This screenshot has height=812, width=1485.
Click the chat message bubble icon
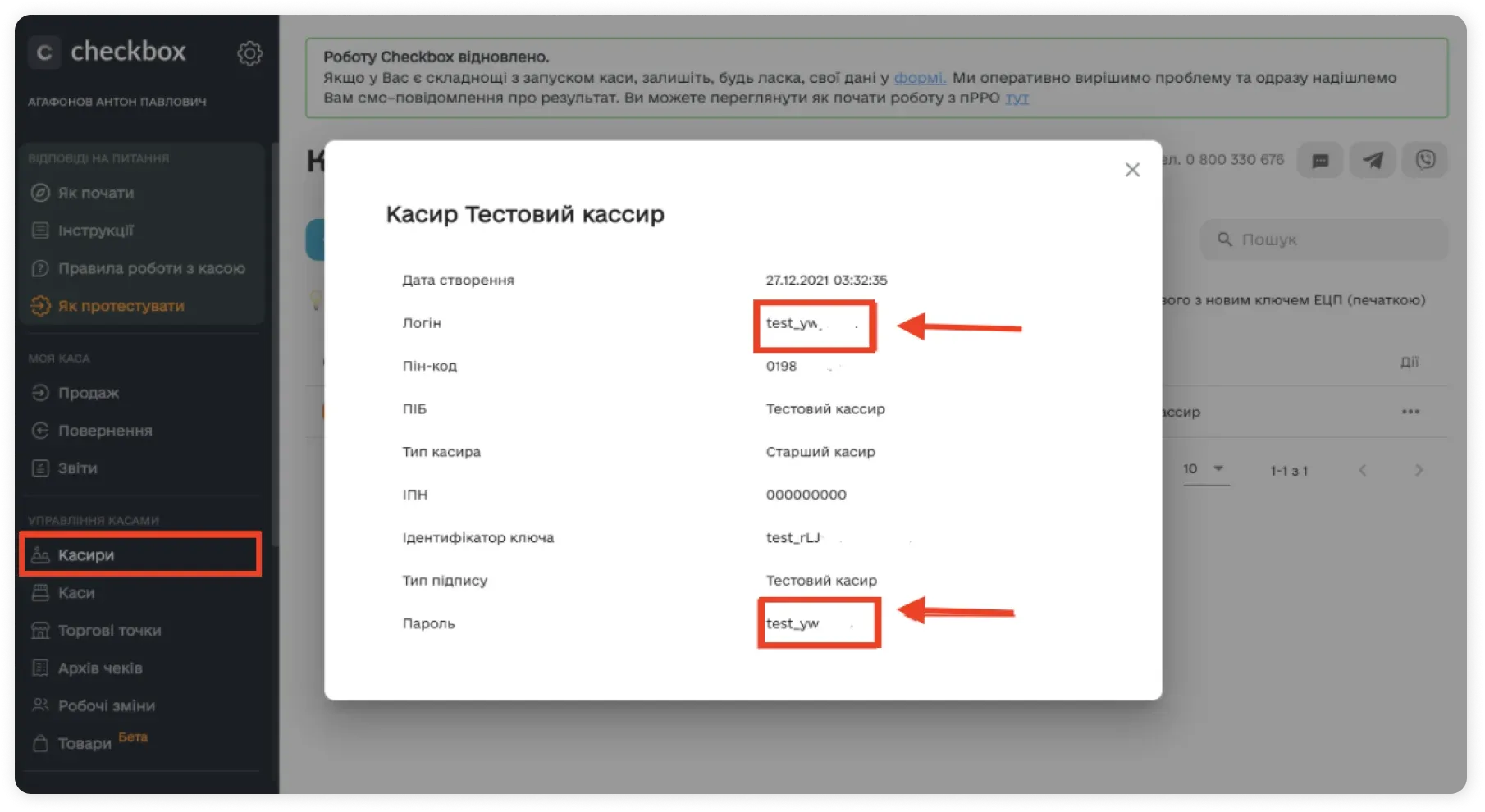tap(1320, 160)
